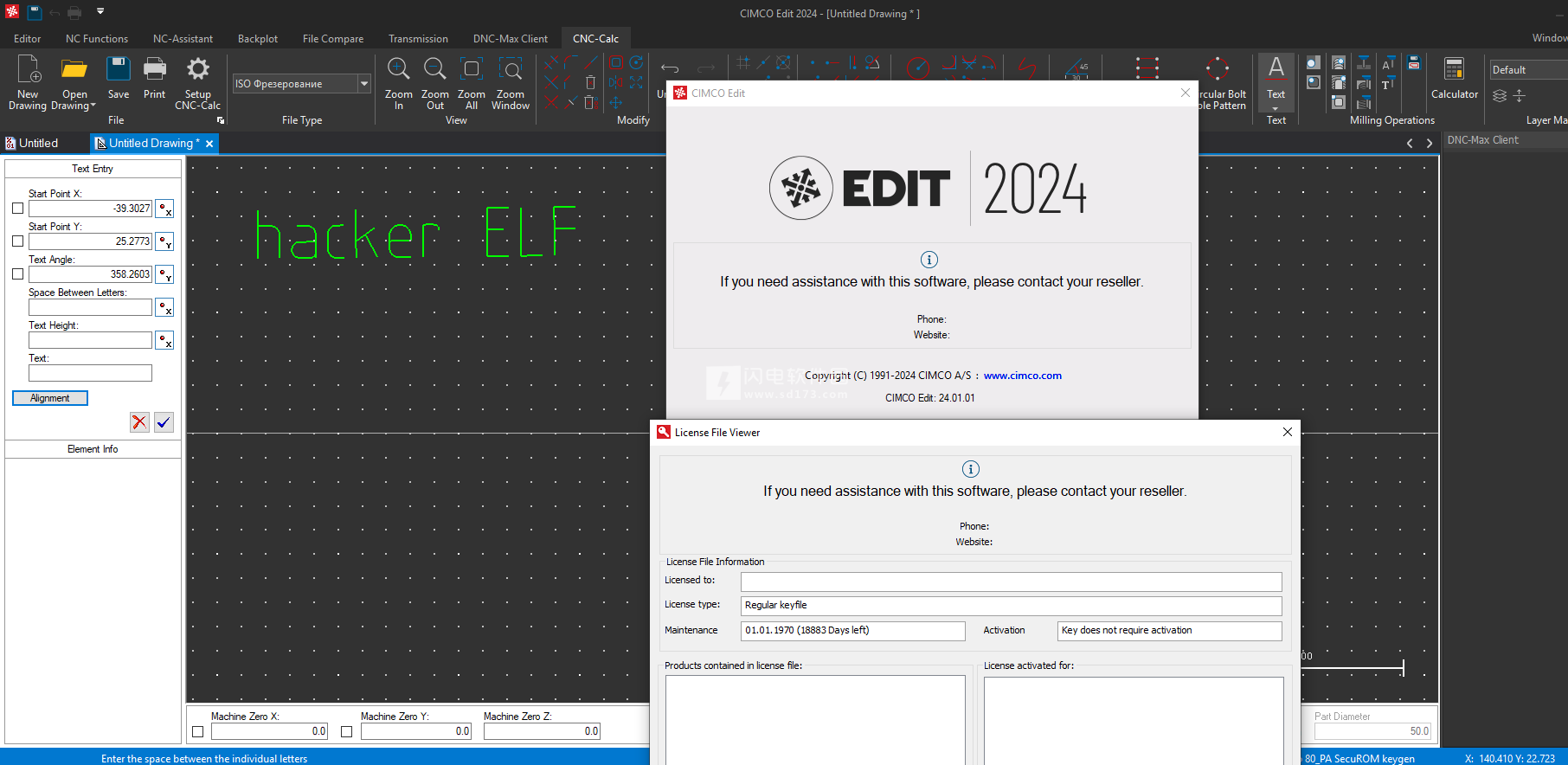Image resolution: width=1568 pixels, height=765 pixels.
Task: Open the www.cimco.com link
Action: (1023, 376)
